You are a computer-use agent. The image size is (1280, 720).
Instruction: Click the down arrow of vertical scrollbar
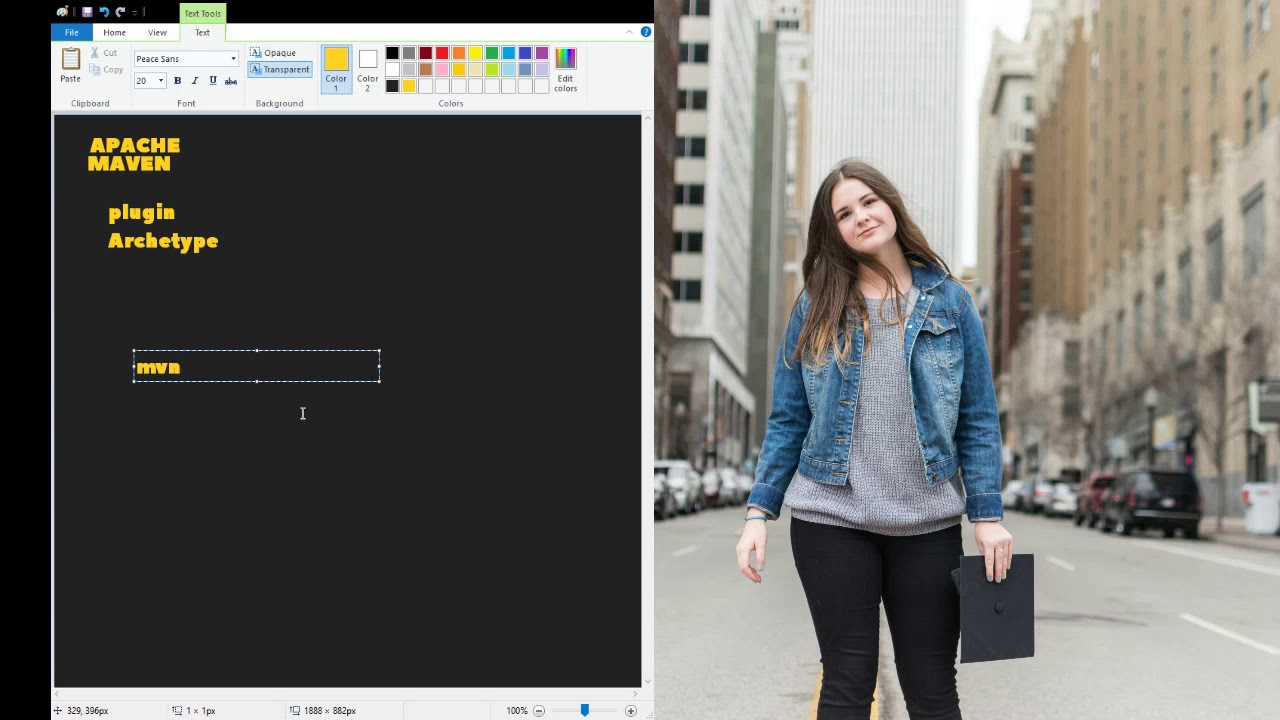point(648,682)
